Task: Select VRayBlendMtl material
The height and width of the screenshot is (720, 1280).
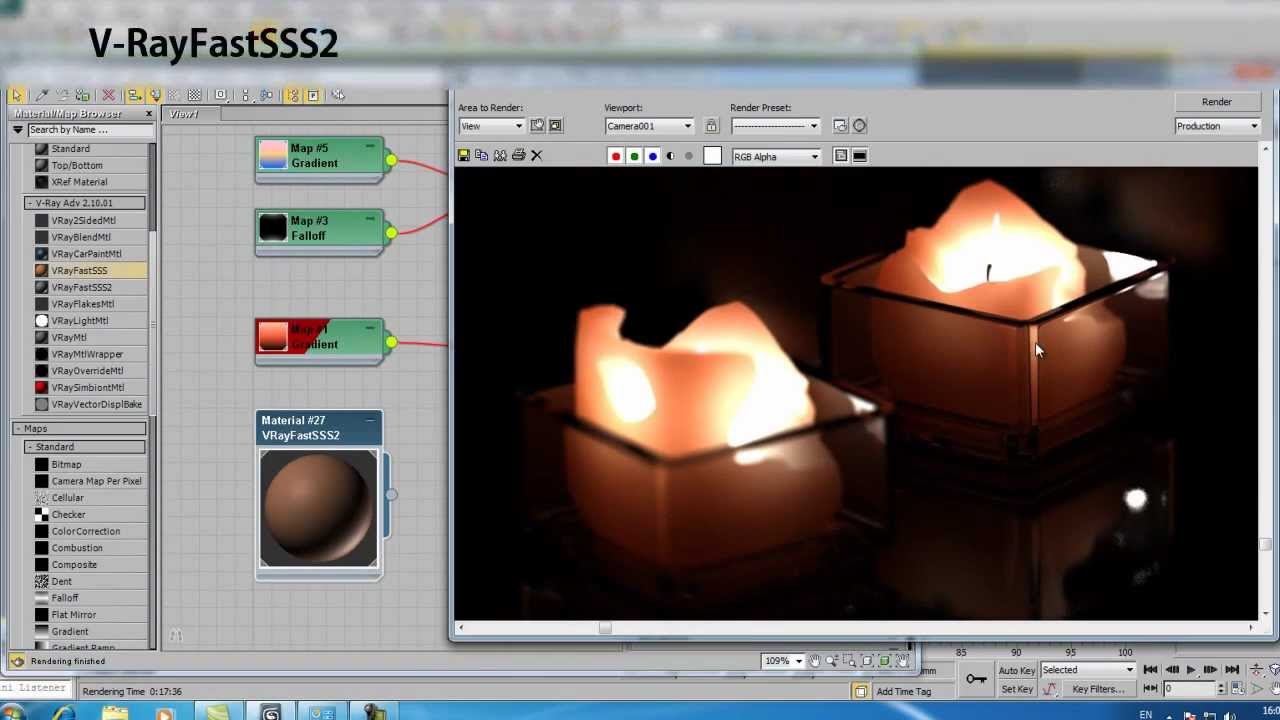Action: point(81,237)
